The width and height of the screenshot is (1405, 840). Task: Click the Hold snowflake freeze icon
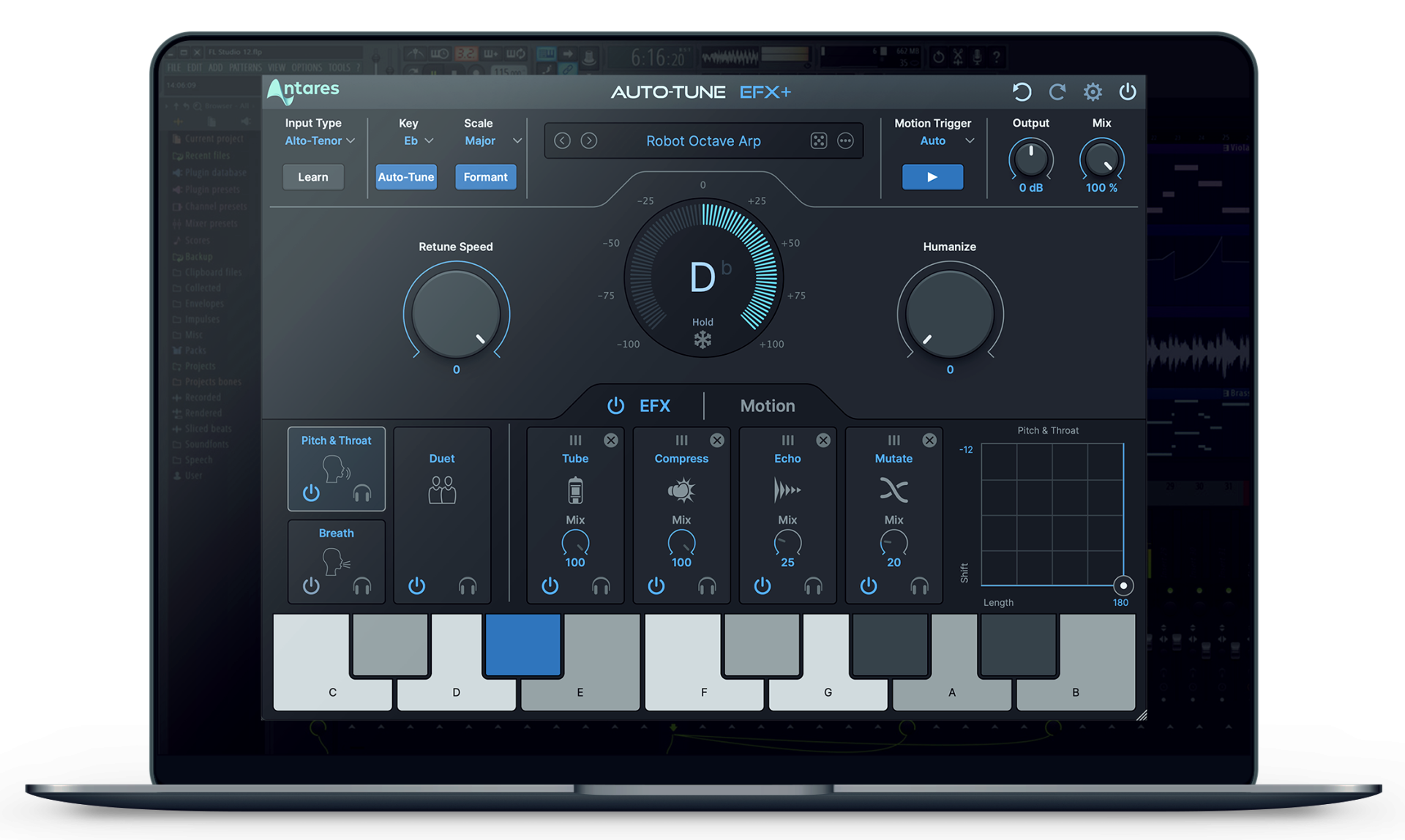(702, 340)
